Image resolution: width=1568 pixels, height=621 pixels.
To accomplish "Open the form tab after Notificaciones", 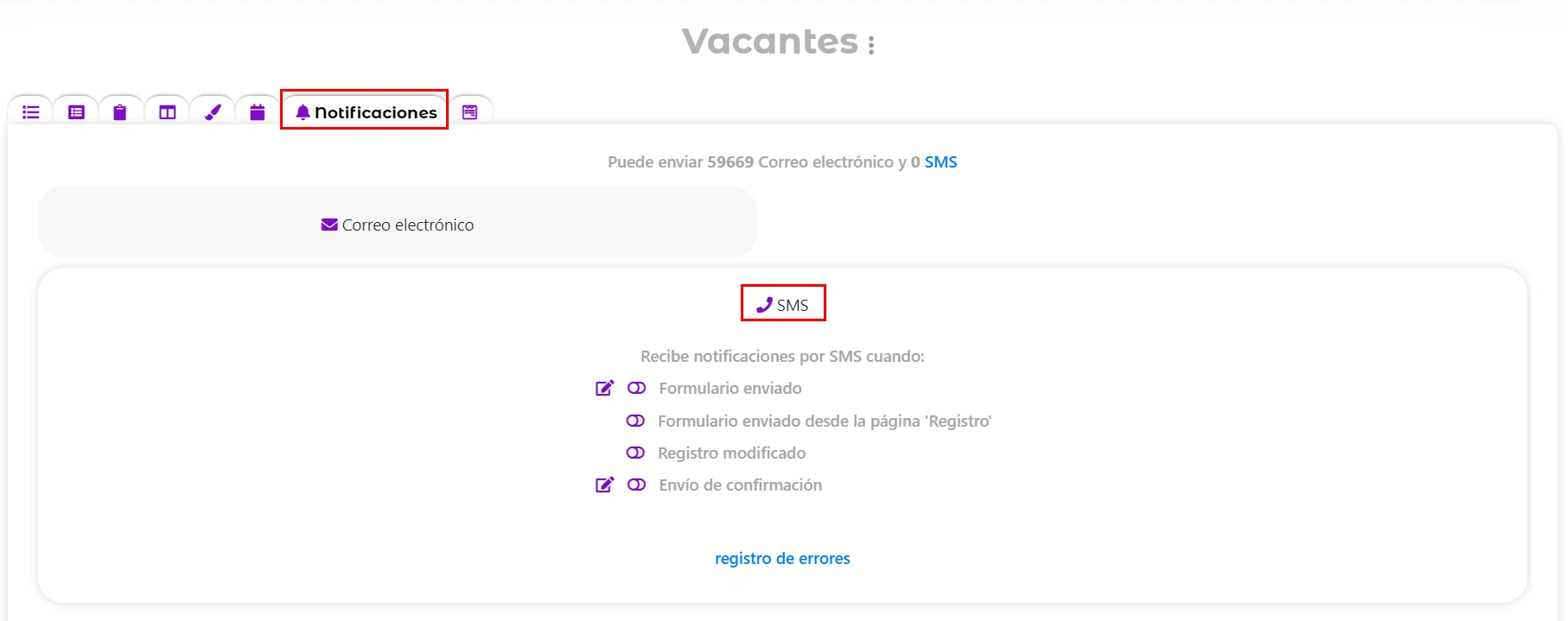I will 470,112.
